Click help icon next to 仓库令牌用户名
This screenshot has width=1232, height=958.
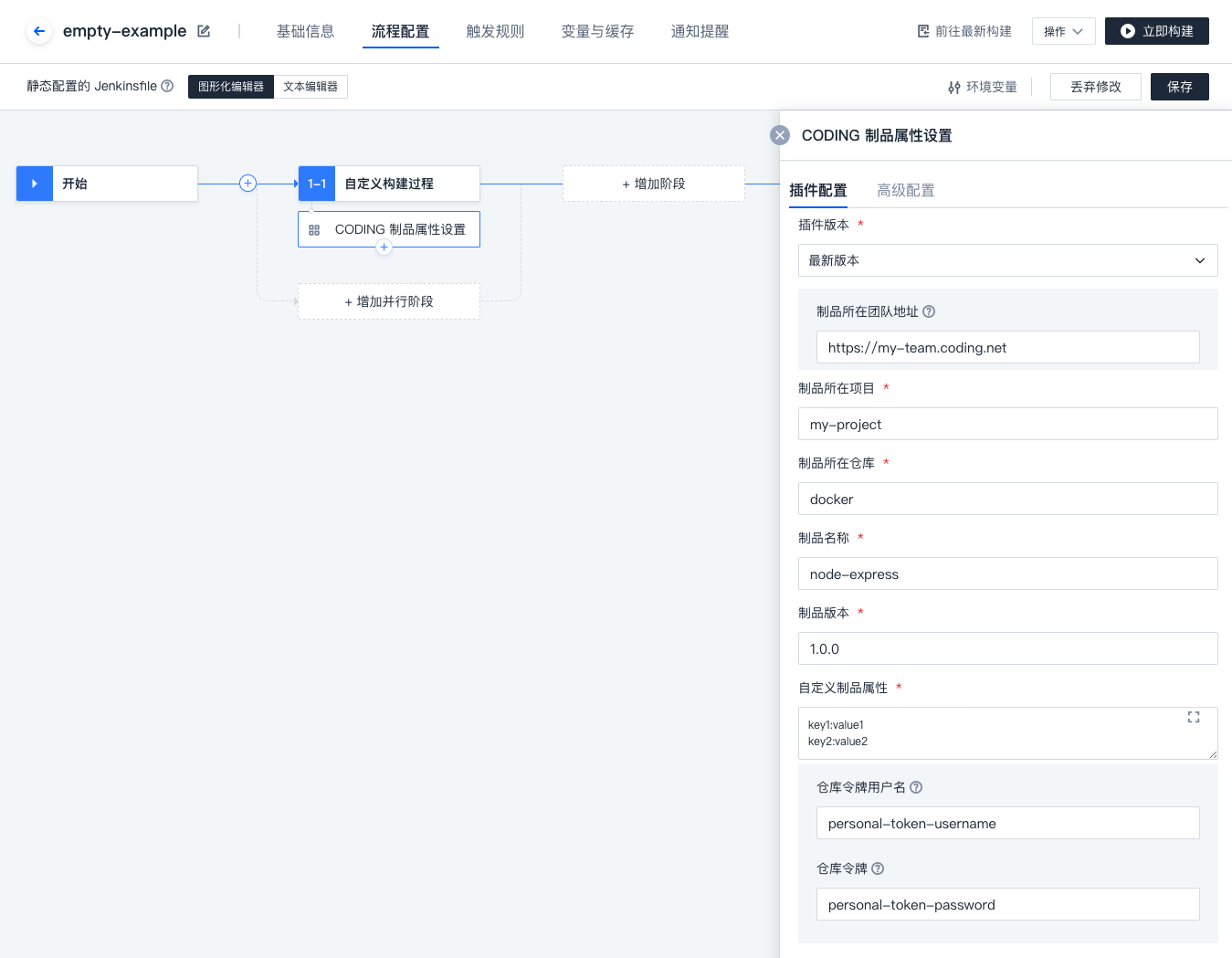pyautogui.click(x=916, y=787)
